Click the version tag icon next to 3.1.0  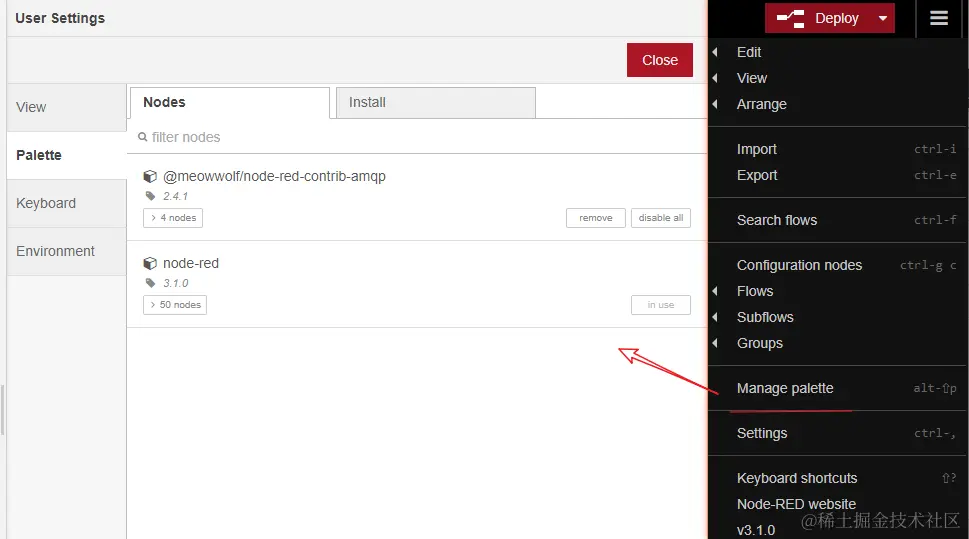point(150,283)
